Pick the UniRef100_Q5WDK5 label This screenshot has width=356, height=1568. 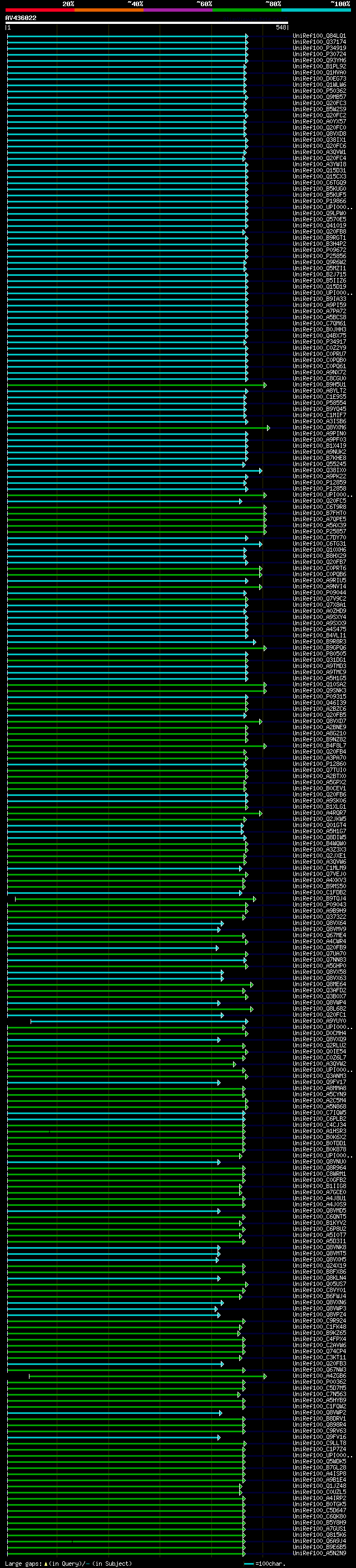tap(319, 1461)
